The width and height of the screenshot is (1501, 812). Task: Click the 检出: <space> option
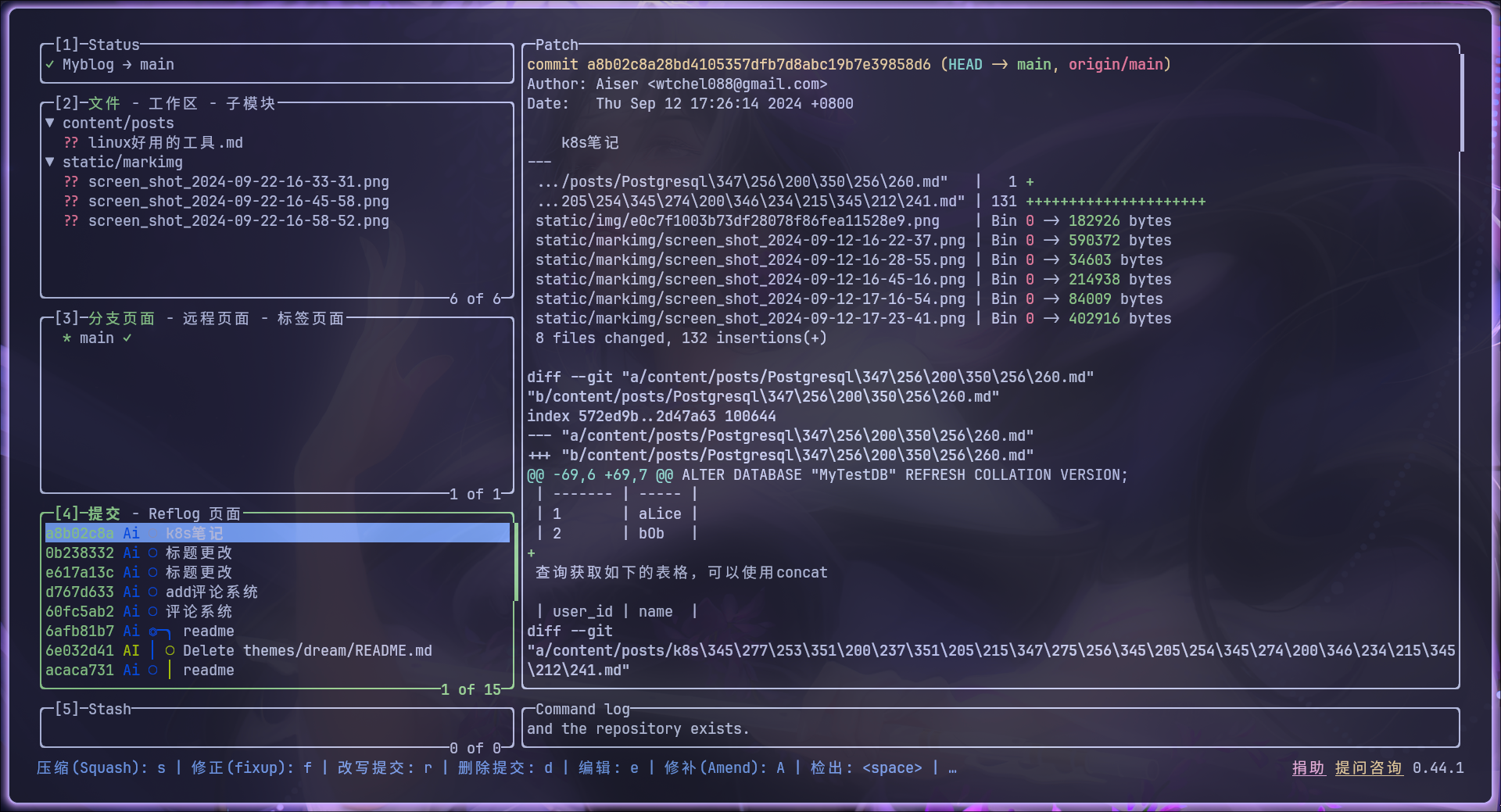[x=866, y=767]
